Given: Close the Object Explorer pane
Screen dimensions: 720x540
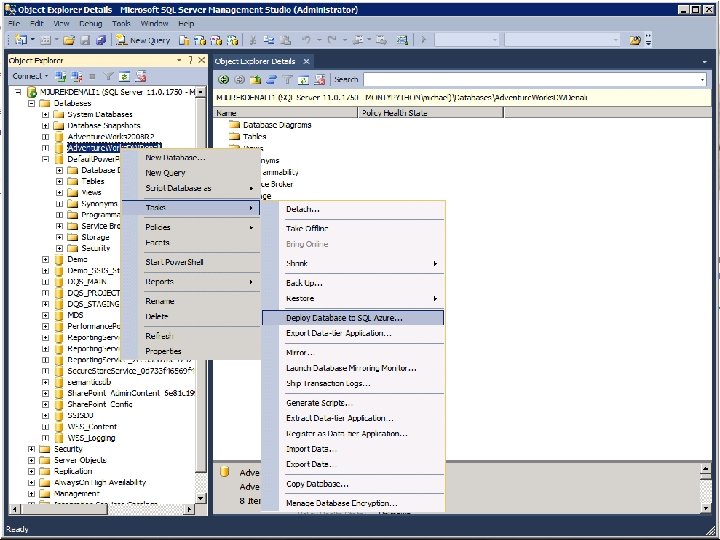Looking at the screenshot, I should tap(202, 60).
